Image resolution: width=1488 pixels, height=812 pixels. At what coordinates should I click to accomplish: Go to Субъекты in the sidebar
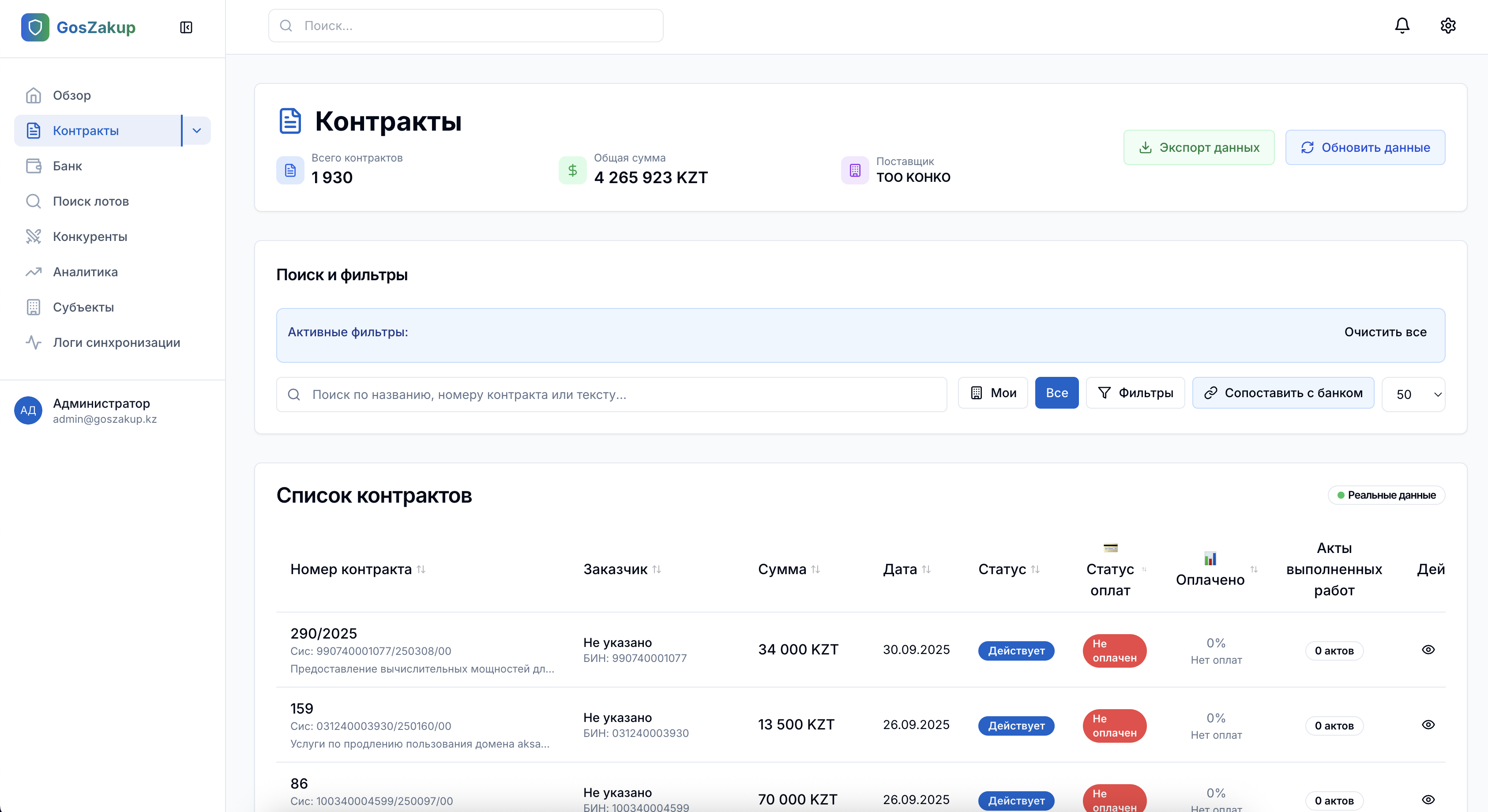coord(83,307)
